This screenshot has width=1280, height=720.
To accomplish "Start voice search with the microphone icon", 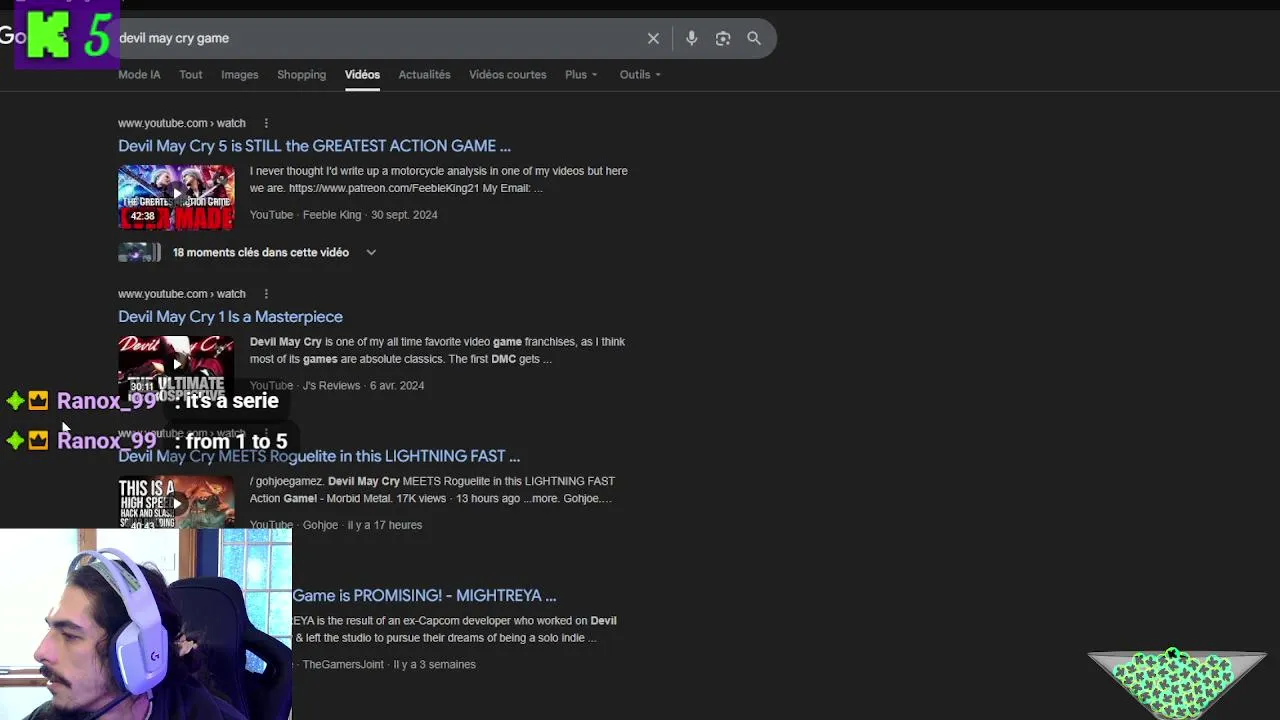I will [691, 38].
